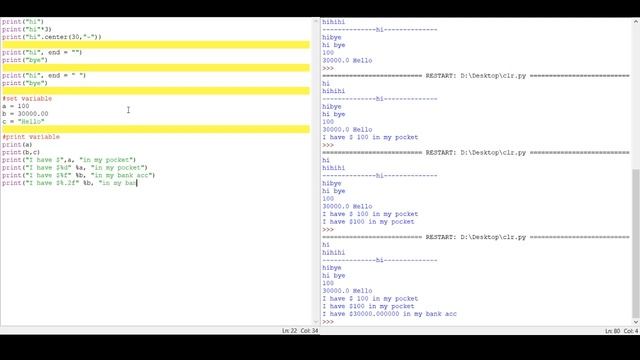Viewport: 640px width, 360px height.
Task: Click the #print variable comment
Action: (31, 137)
